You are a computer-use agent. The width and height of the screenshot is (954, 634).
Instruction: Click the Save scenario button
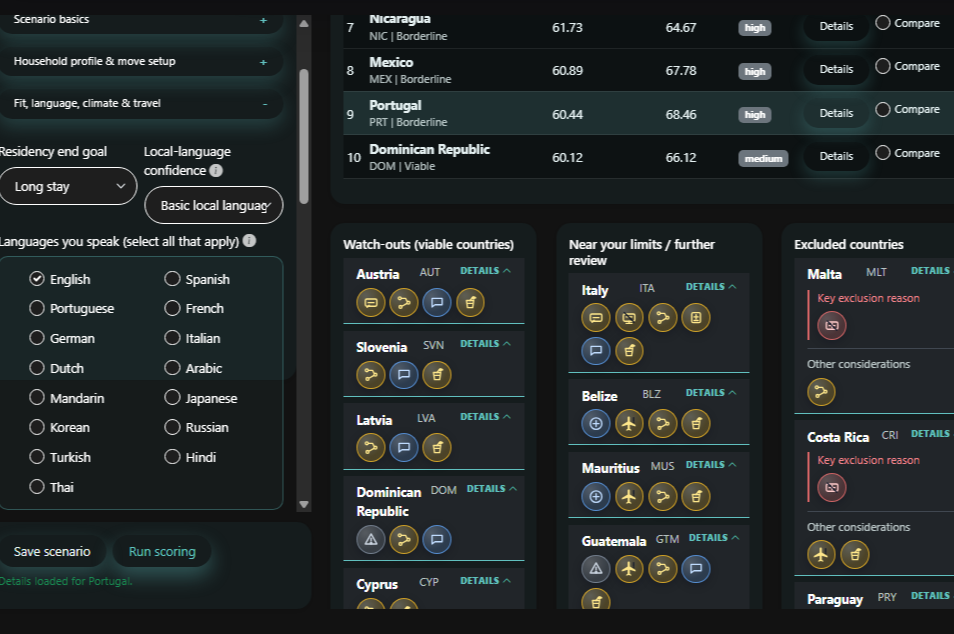tap(52, 551)
